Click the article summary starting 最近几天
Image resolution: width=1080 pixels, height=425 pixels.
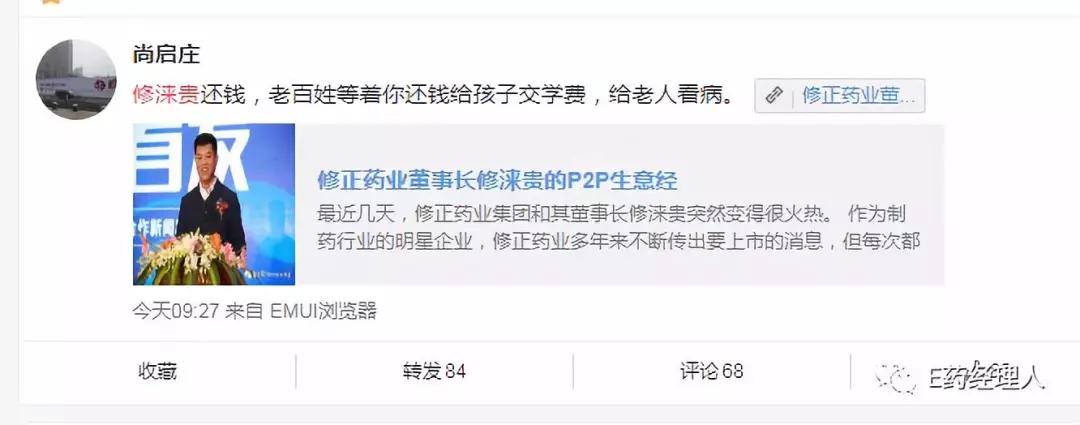[x=619, y=227]
